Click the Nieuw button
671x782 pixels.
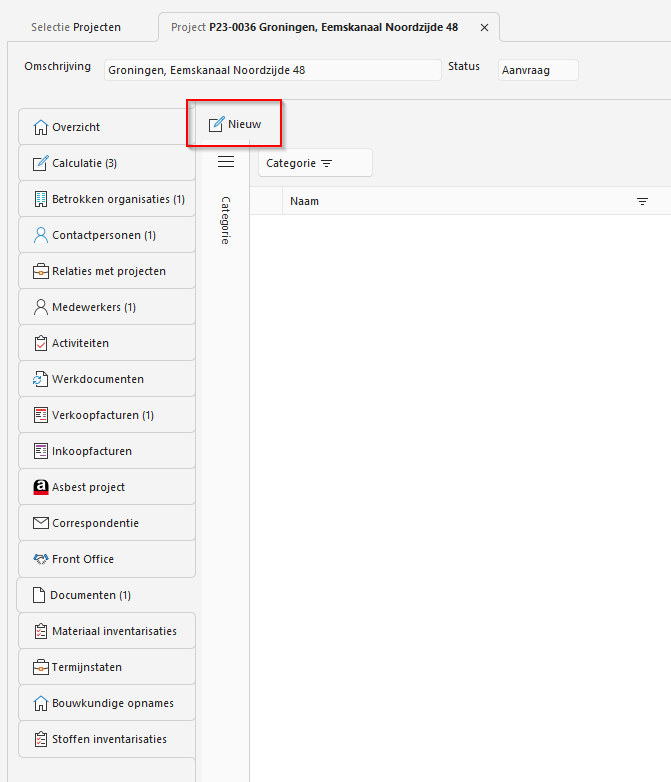click(x=234, y=124)
